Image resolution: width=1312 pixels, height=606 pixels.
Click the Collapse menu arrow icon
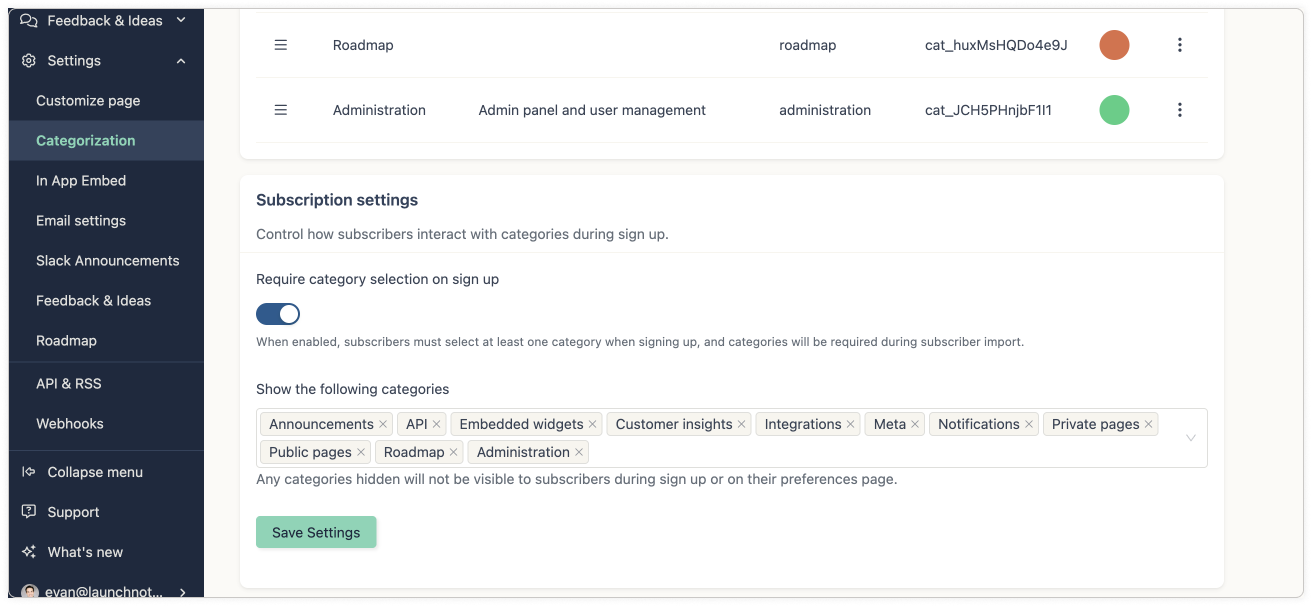[x=29, y=472]
